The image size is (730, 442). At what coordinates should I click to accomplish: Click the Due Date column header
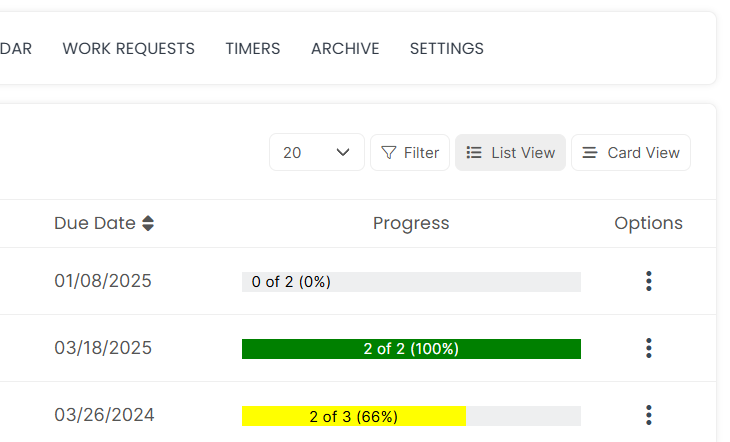click(95, 224)
